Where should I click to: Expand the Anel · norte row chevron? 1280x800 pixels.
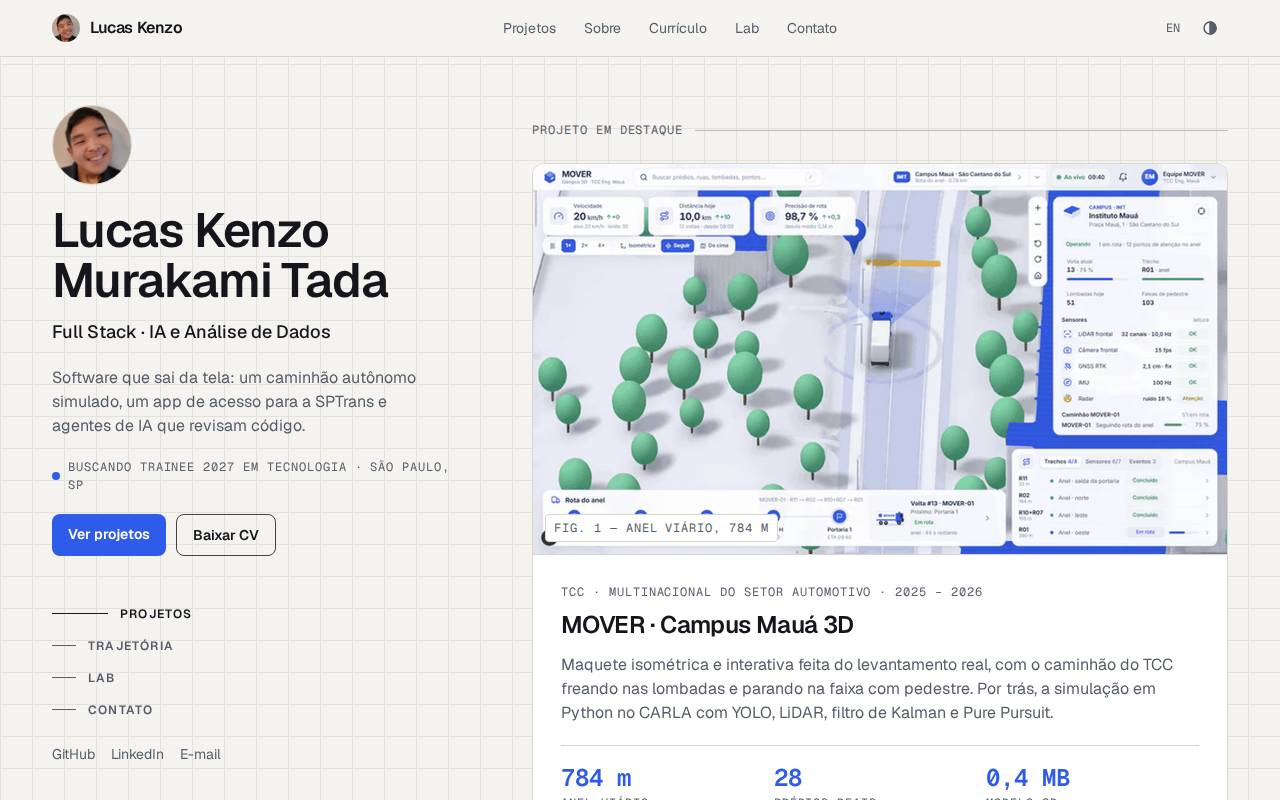tap(1207, 497)
